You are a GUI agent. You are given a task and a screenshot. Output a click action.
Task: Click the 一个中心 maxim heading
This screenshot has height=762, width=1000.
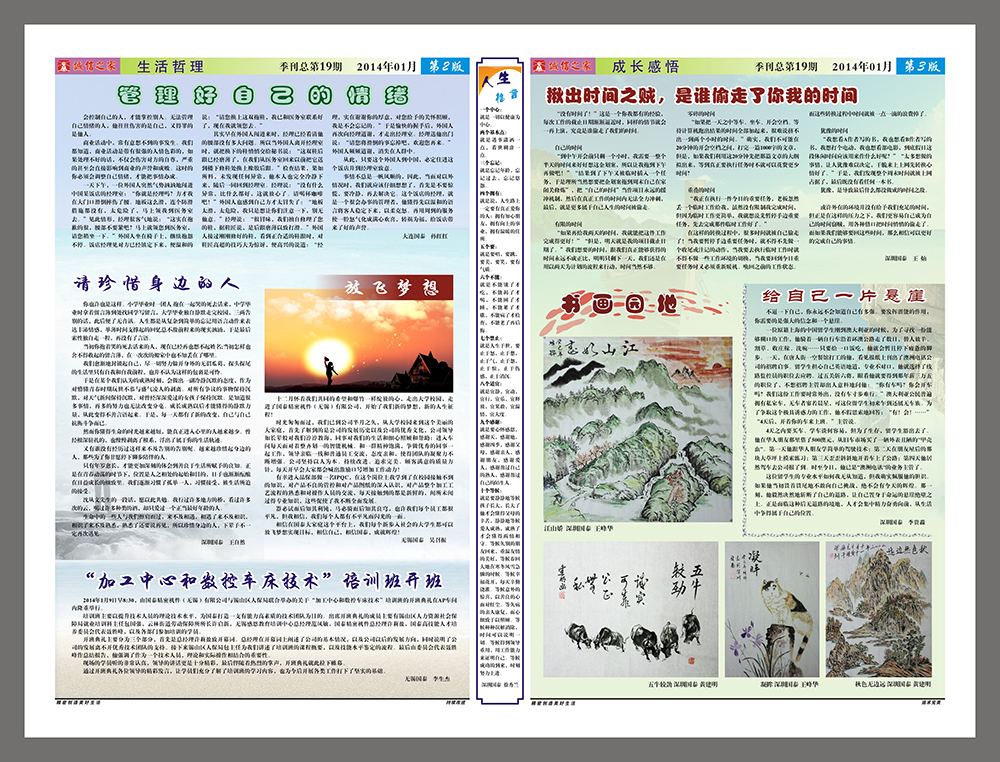tap(490, 110)
